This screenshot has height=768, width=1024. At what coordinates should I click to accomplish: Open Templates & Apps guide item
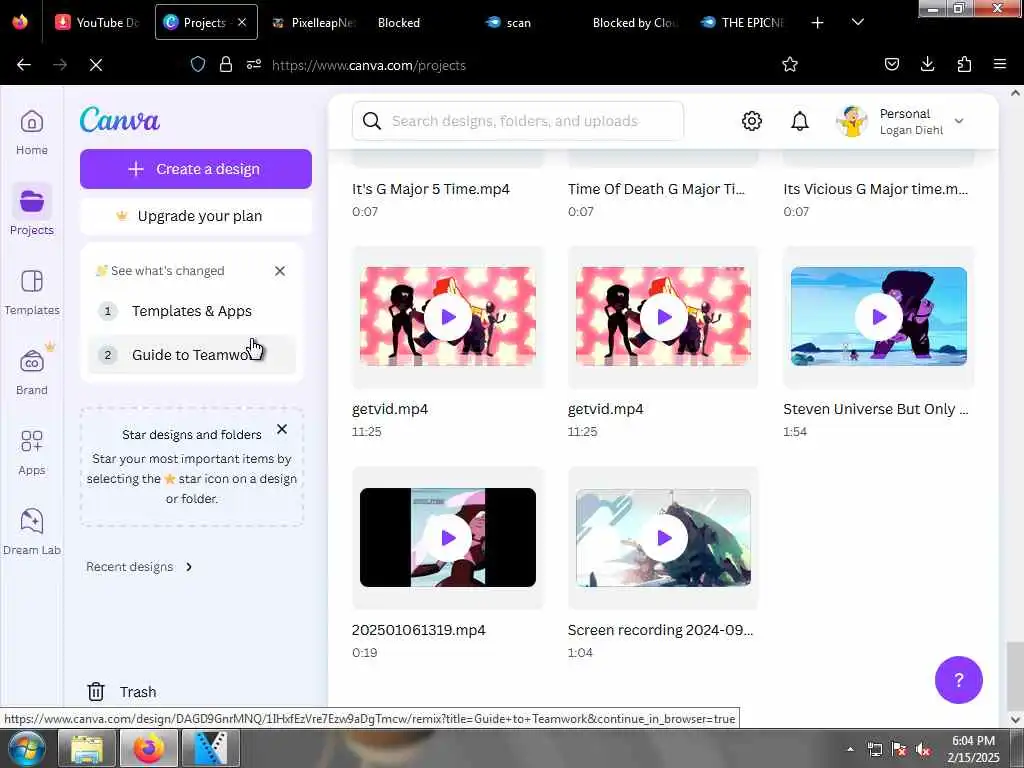pos(191,311)
